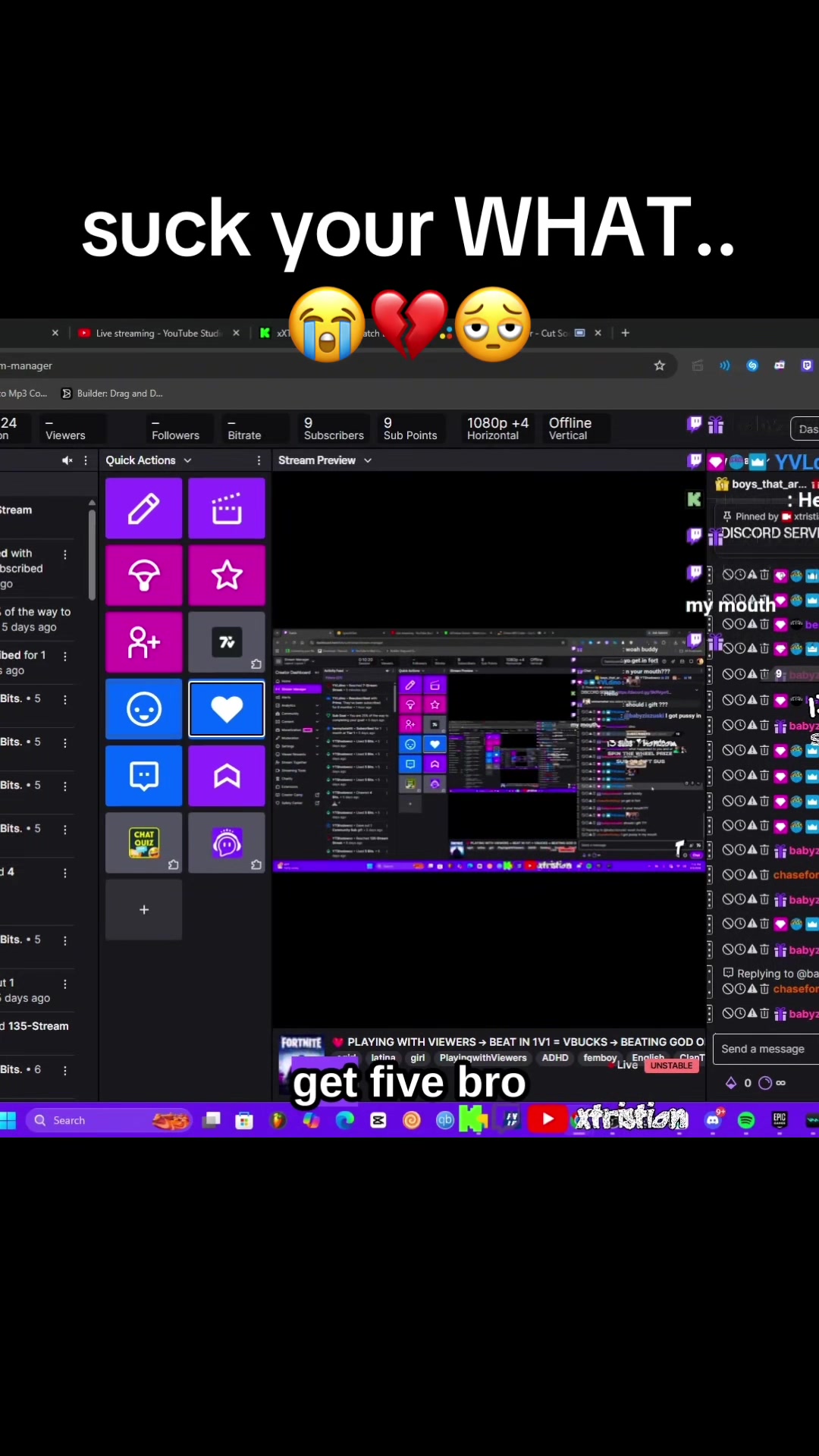The width and height of the screenshot is (819, 1456).
Task: Toggle the emote-only smiley quick action
Action: coord(144,709)
